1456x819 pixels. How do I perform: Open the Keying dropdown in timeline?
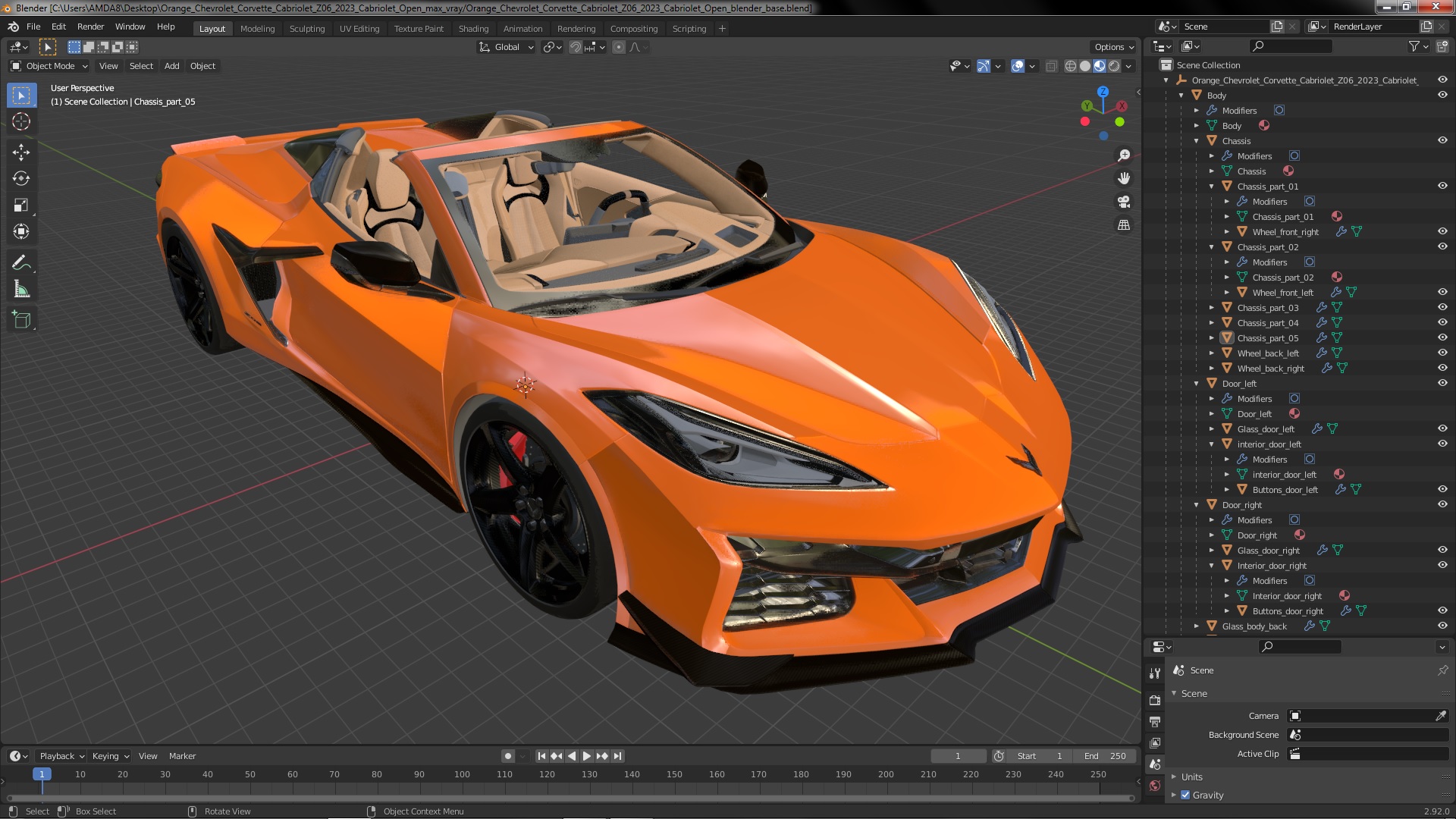pos(111,756)
